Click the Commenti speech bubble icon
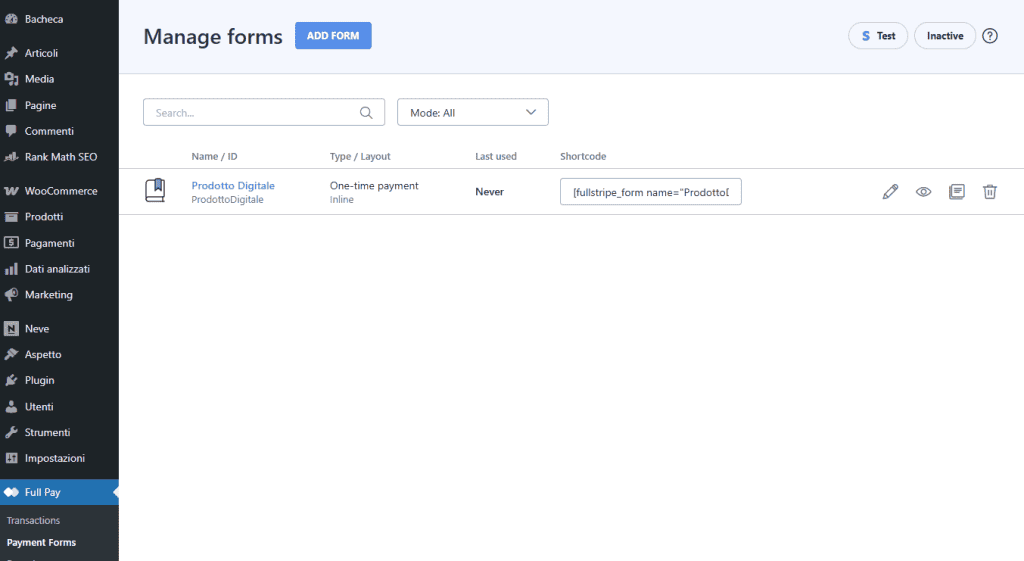Viewport: 1024px width, 561px height. tap(11, 131)
